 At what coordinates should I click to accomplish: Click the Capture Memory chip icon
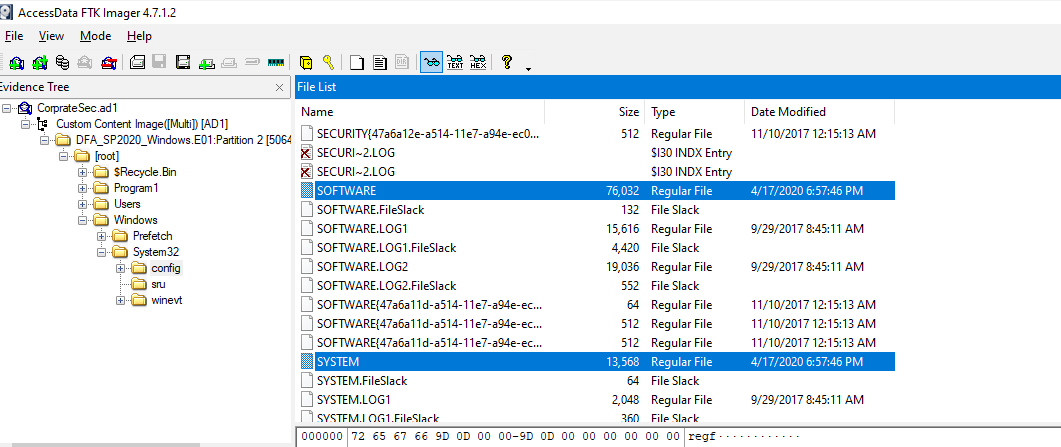pos(277,62)
